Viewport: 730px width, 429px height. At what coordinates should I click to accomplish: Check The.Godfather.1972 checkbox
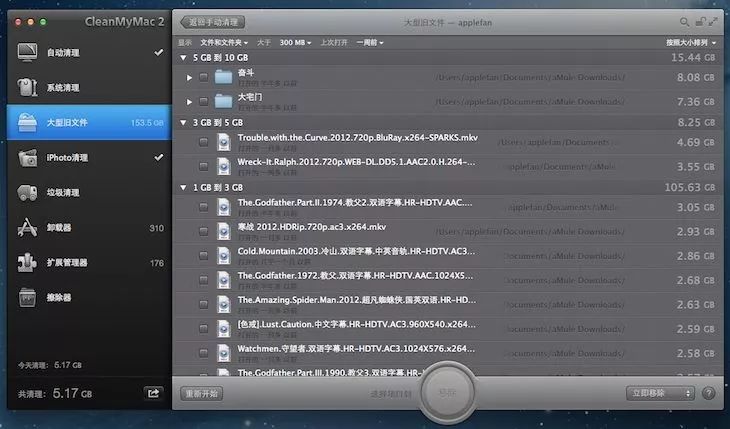click(203, 280)
